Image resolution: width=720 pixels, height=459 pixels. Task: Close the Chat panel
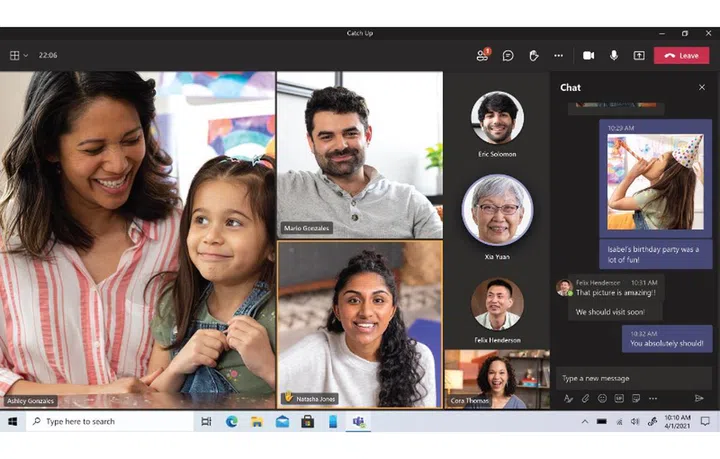point(702,87)
